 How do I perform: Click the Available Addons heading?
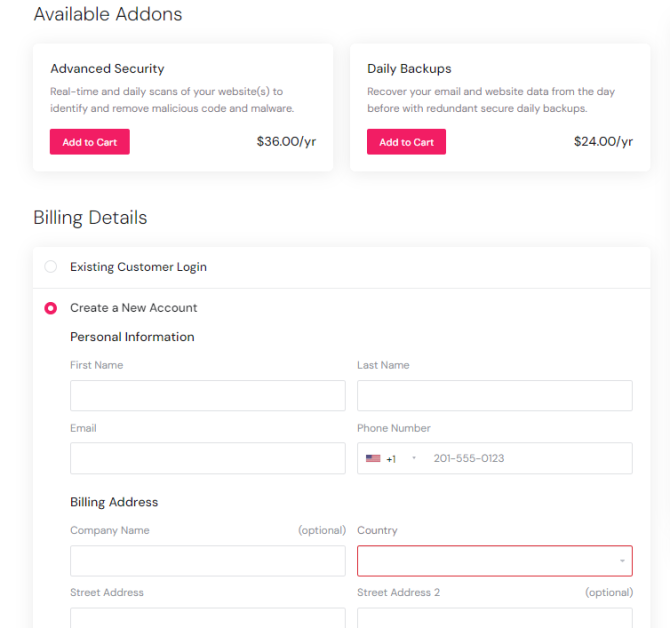coord(108,15)
